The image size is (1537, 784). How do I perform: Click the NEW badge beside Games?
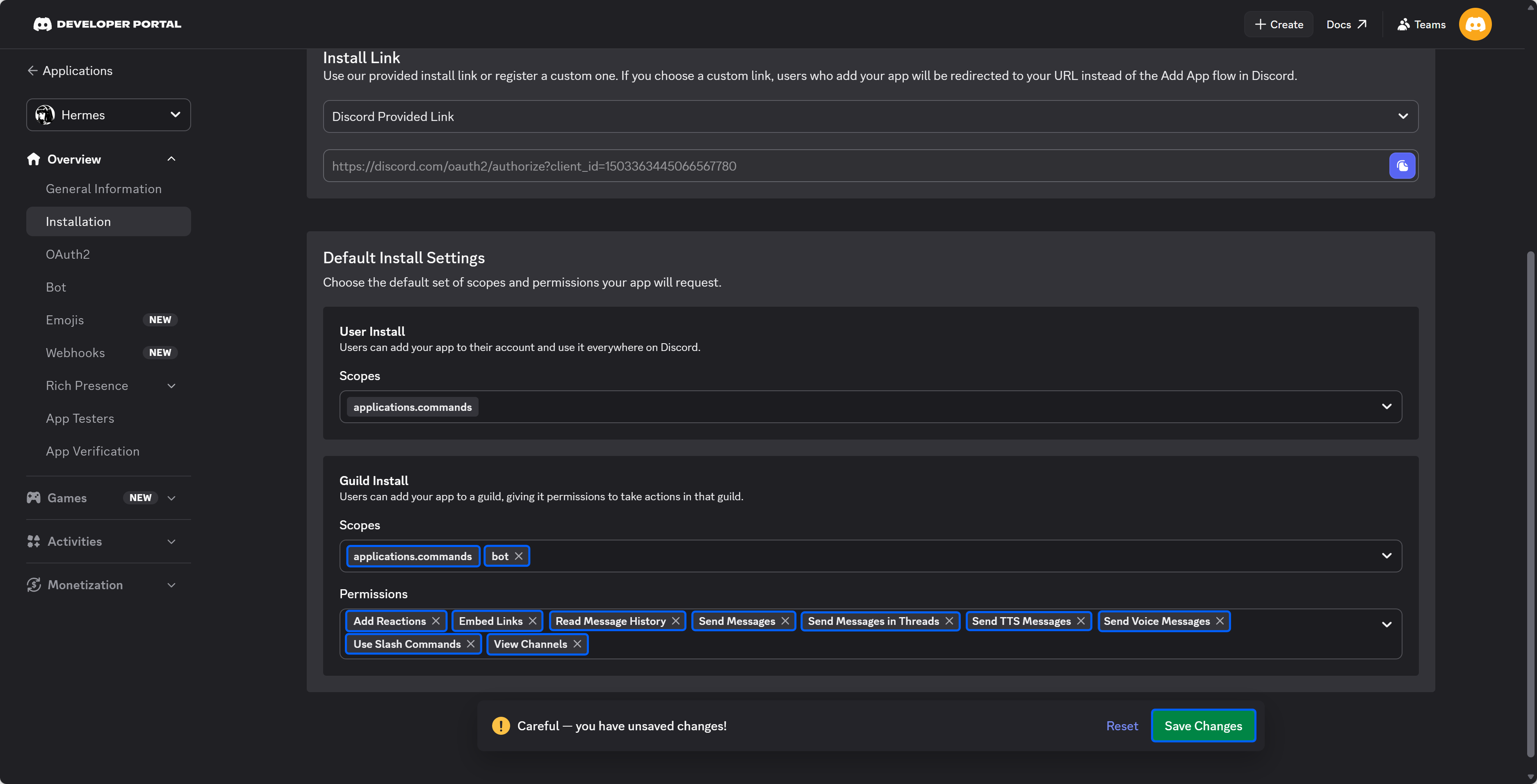click(x=140, y=498)
